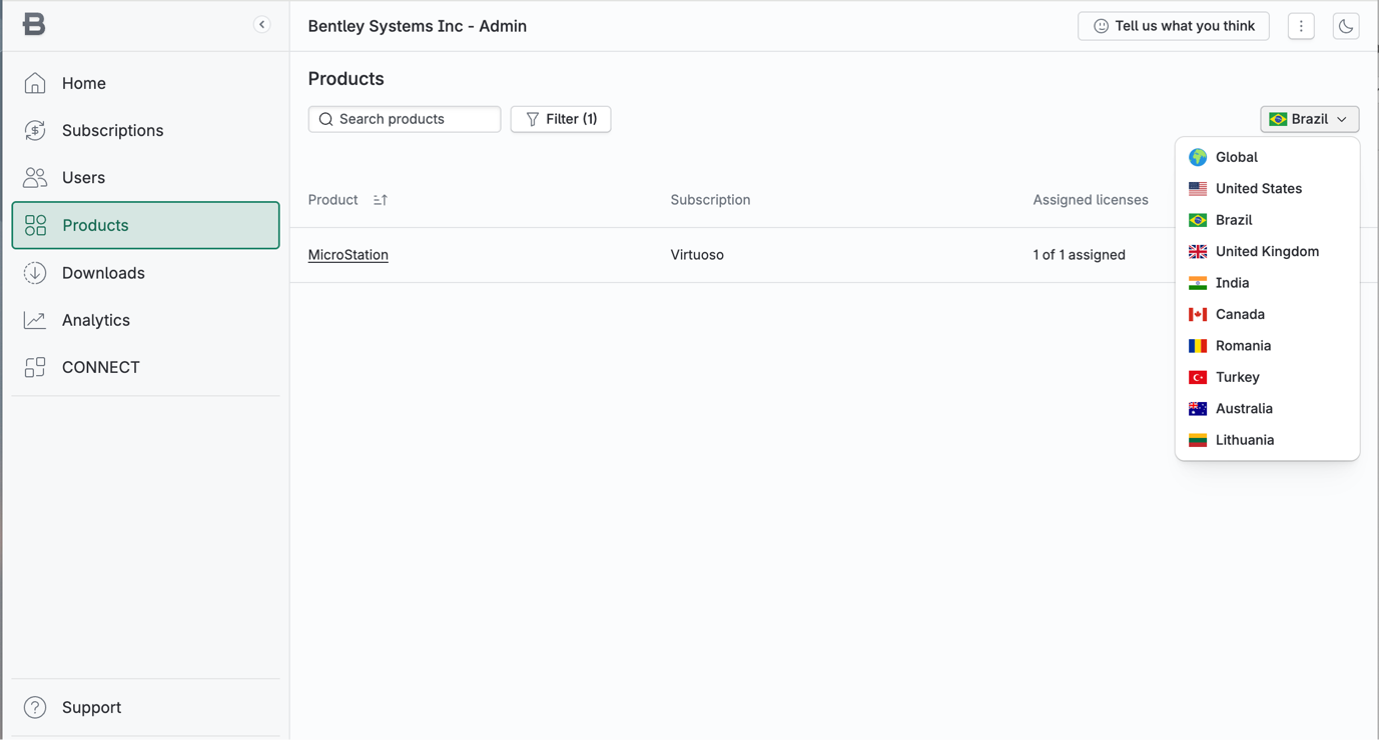The height and width of the screenshot is (742, 1384).
Task: Click the Products page heading
Action: point(346,79)
